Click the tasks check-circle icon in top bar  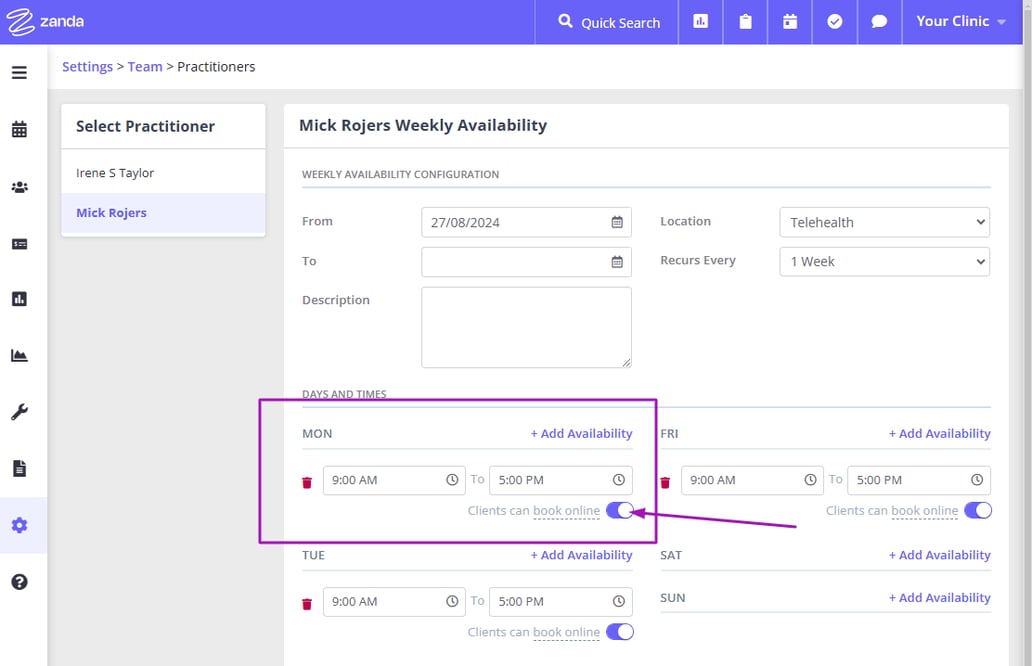tap(834, 20)
